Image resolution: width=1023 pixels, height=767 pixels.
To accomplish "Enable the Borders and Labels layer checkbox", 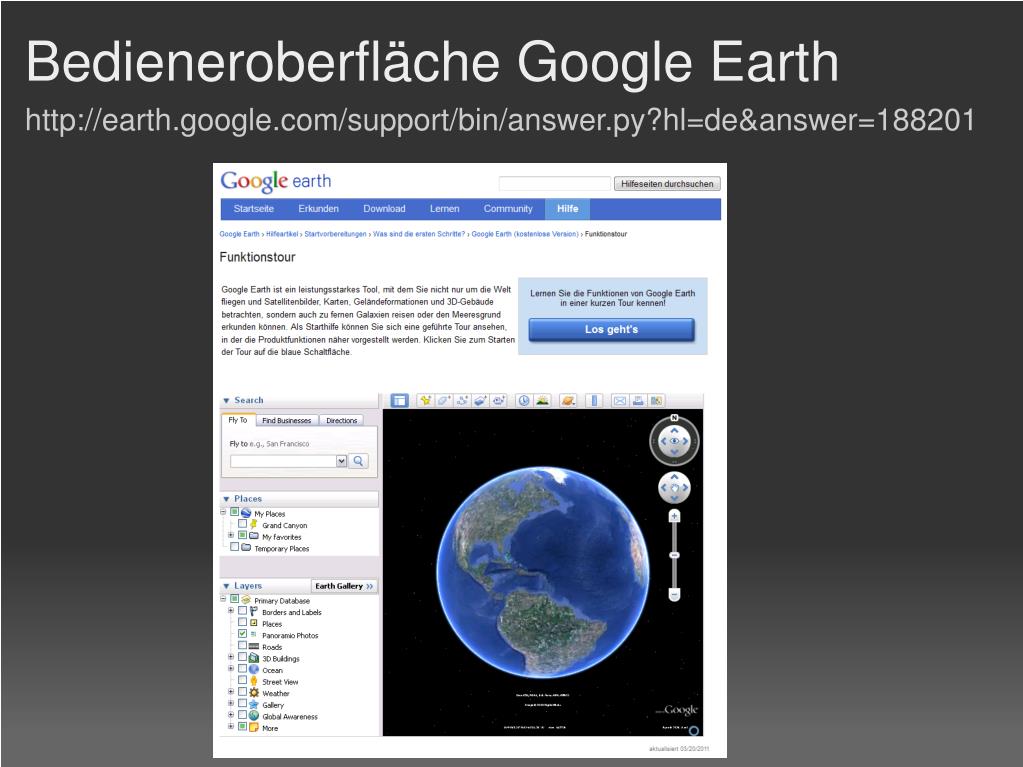I will tap(242, 611).
